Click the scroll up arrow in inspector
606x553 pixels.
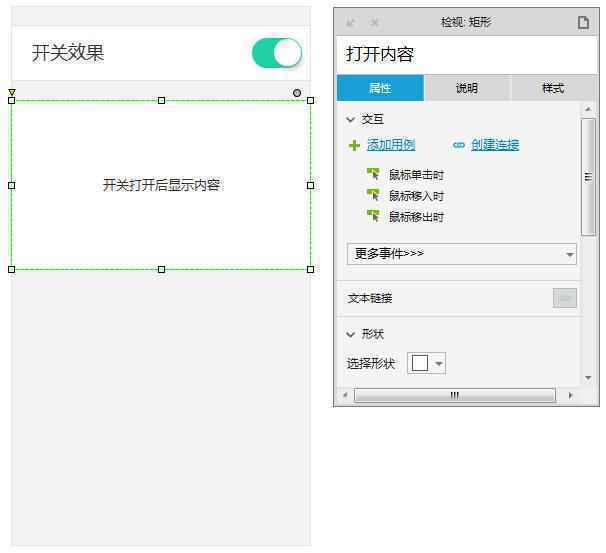click(588, 110)
